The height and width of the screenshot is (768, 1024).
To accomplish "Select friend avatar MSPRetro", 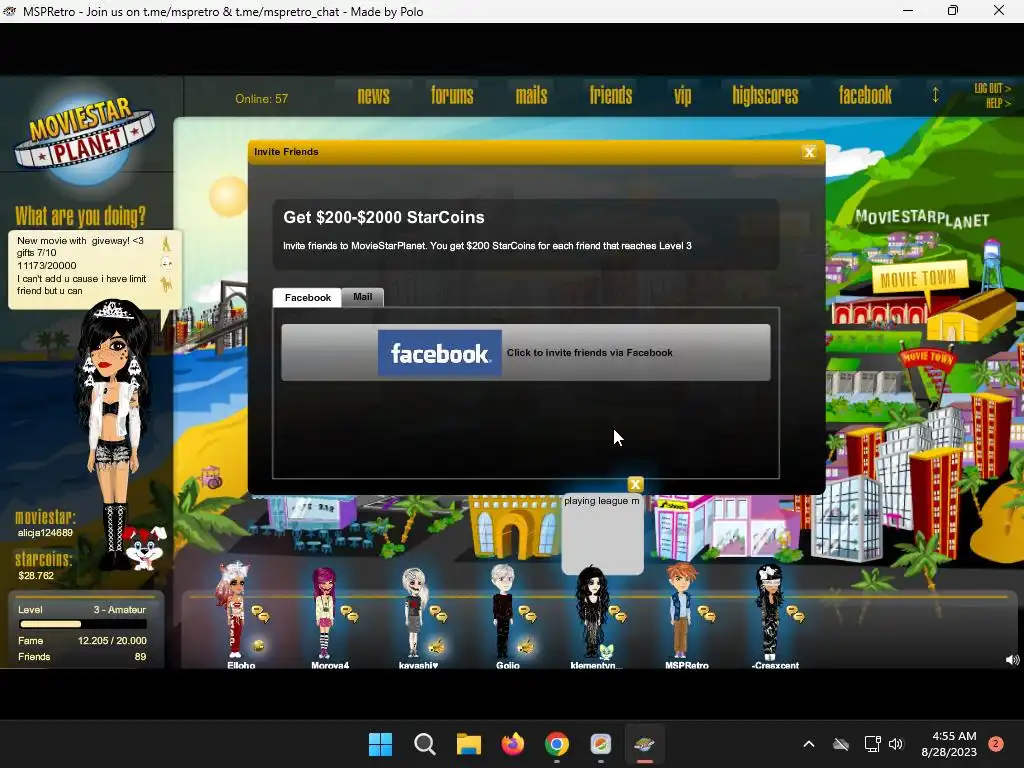I will [680, 611].
